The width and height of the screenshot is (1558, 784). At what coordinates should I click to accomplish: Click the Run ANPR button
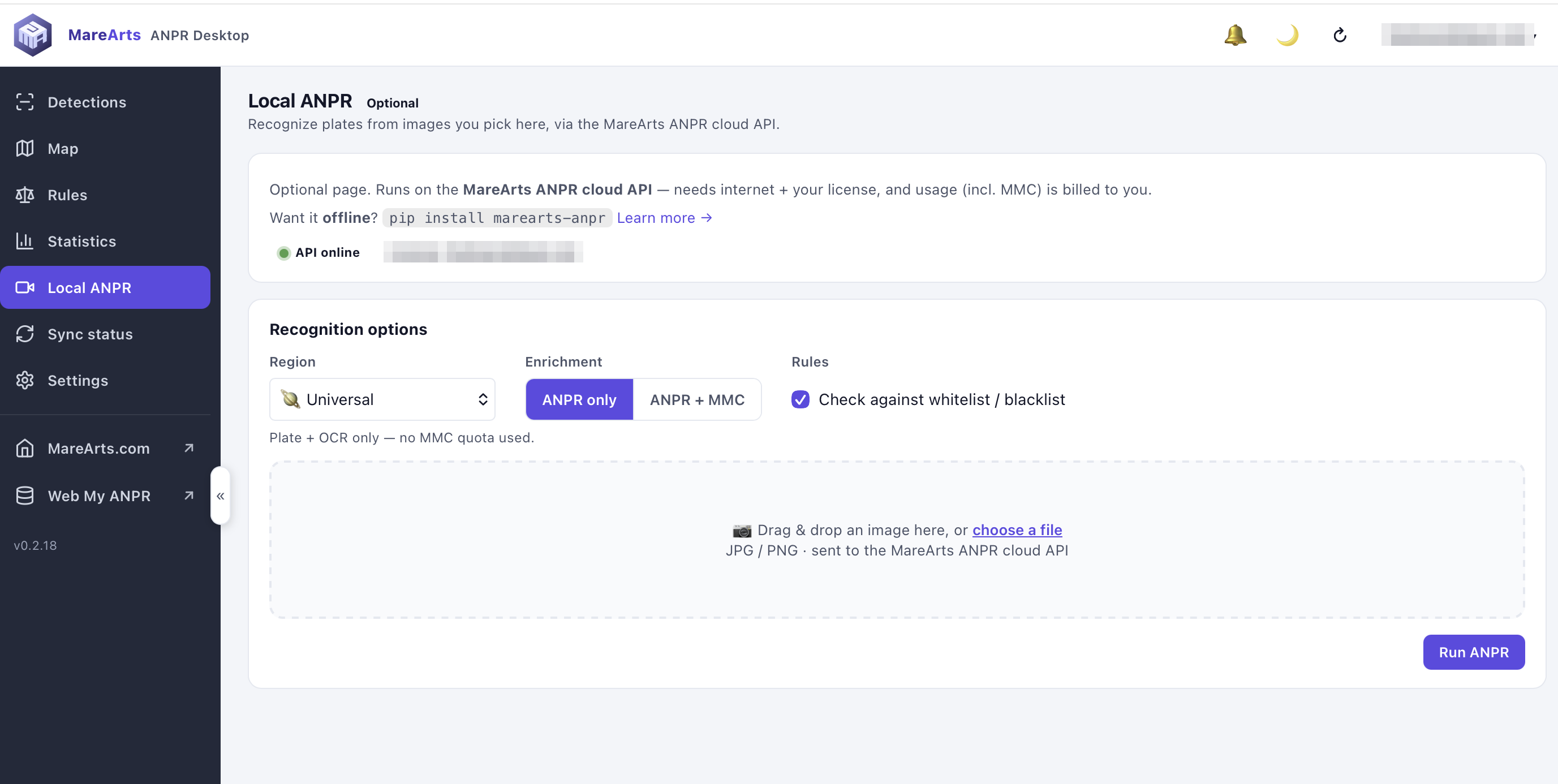1474,652
